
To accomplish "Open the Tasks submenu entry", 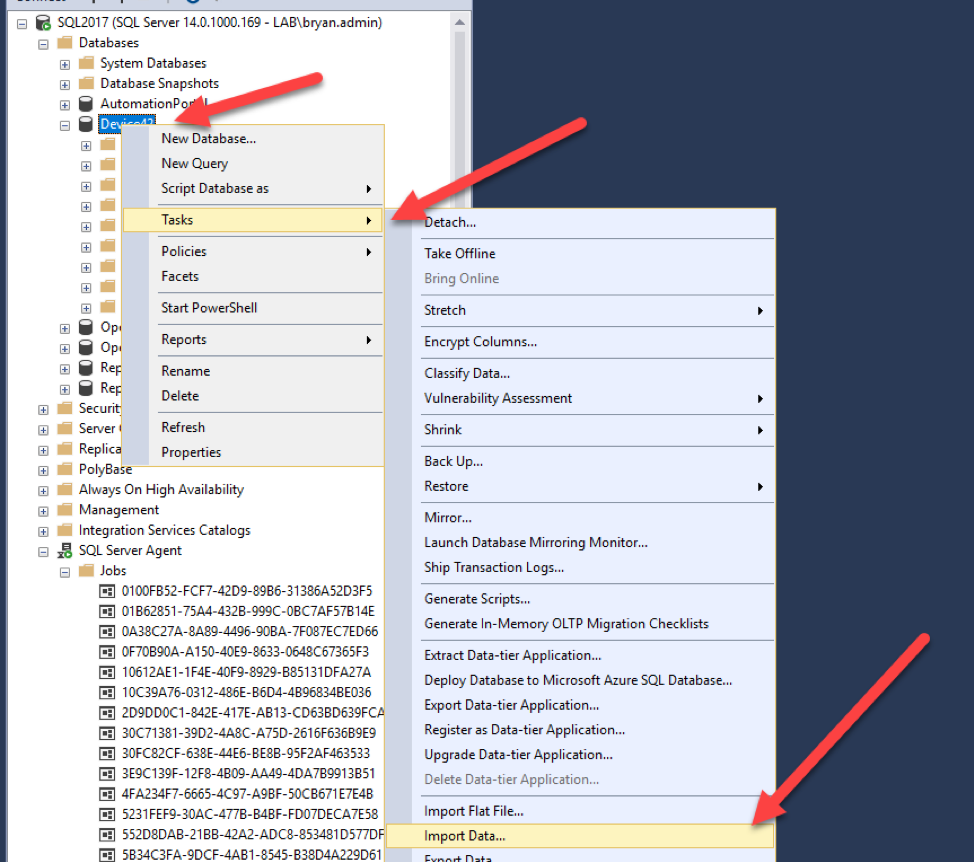I will click(x=252, y=220).
